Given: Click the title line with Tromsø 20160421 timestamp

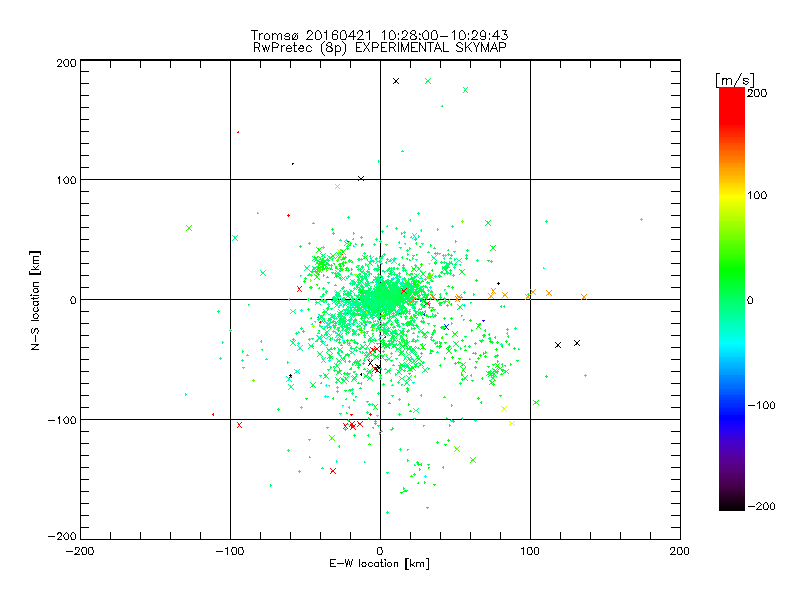Looking at the screenshot, I should pos(379,35).
